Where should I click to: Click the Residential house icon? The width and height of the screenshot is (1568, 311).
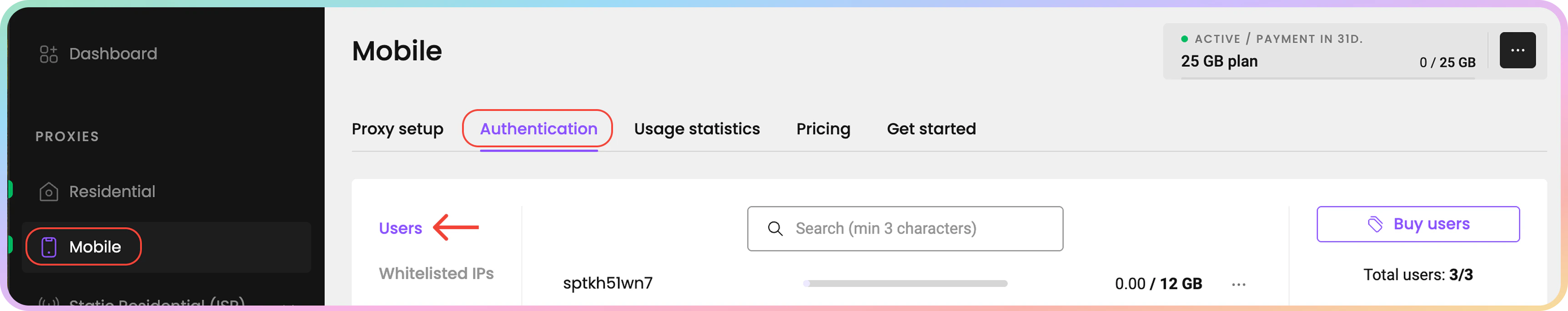point(49,192)
